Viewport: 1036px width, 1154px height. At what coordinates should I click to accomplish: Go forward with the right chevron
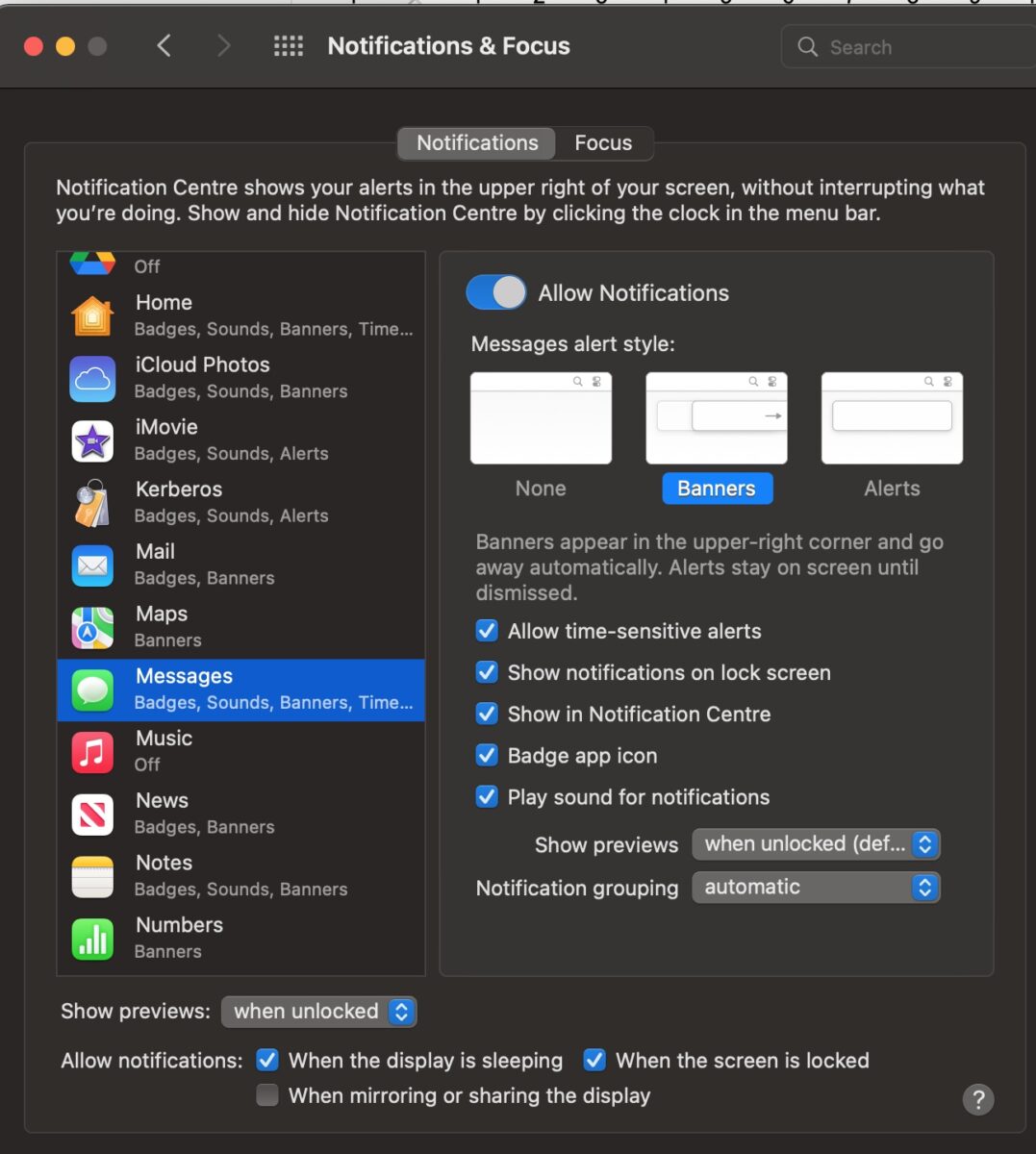pos(223,46)
